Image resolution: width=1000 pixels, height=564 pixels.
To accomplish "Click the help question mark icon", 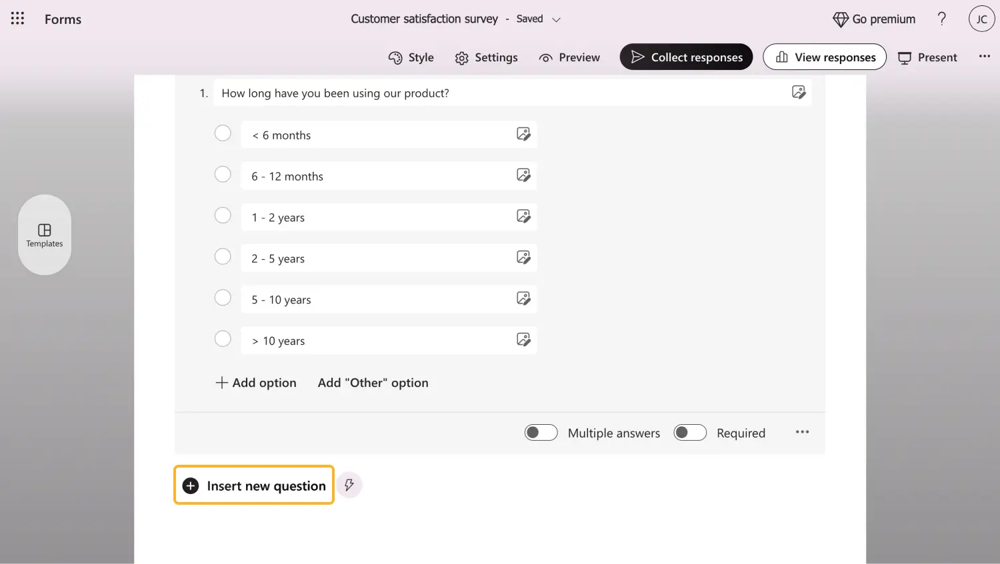I will [x=941, y=19].
